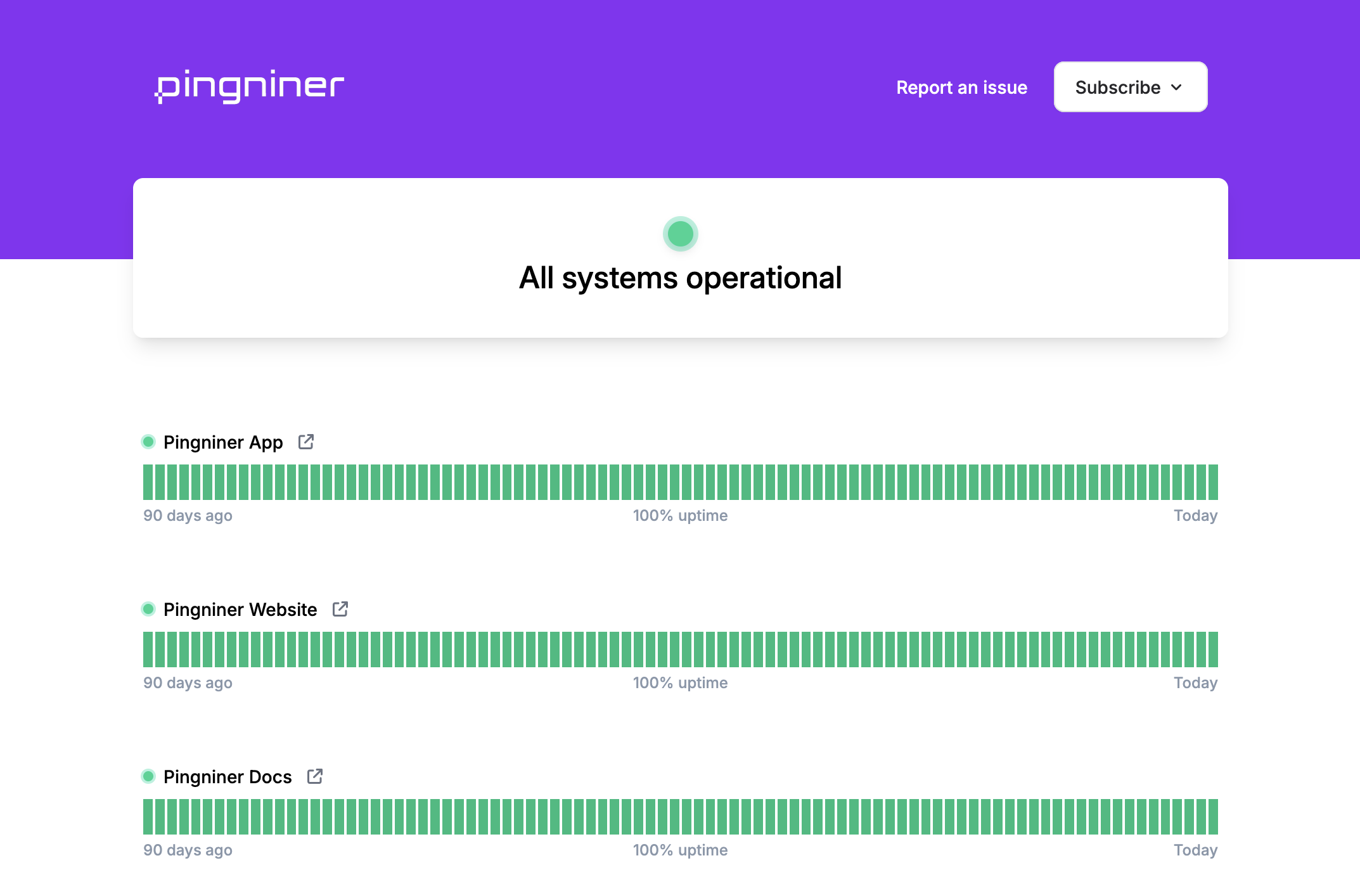The width and height of the screenshot is (1360, 896).
Task: Click the Pingniner Website service name
Action: [x=240, y=610]
